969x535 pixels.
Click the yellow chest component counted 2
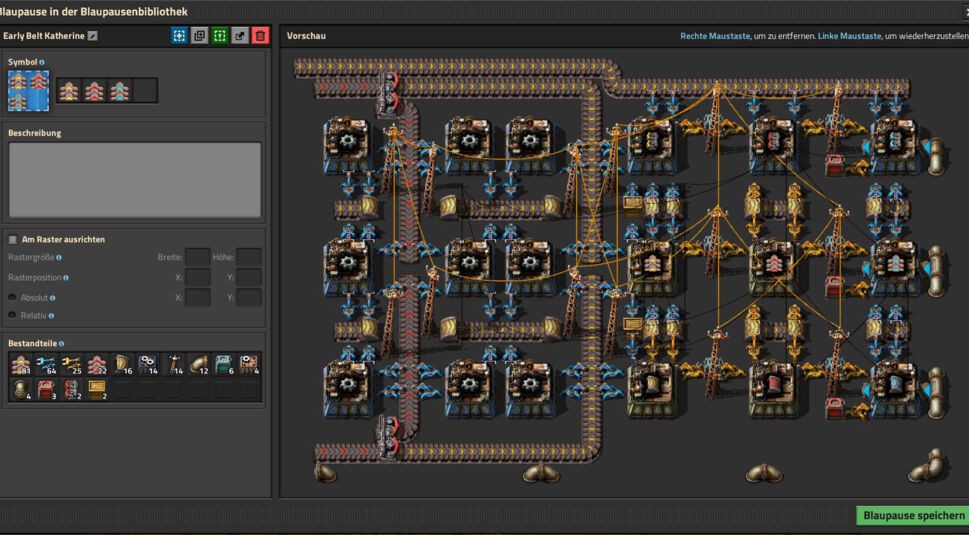pyautogui.click(x=96, y=389)
